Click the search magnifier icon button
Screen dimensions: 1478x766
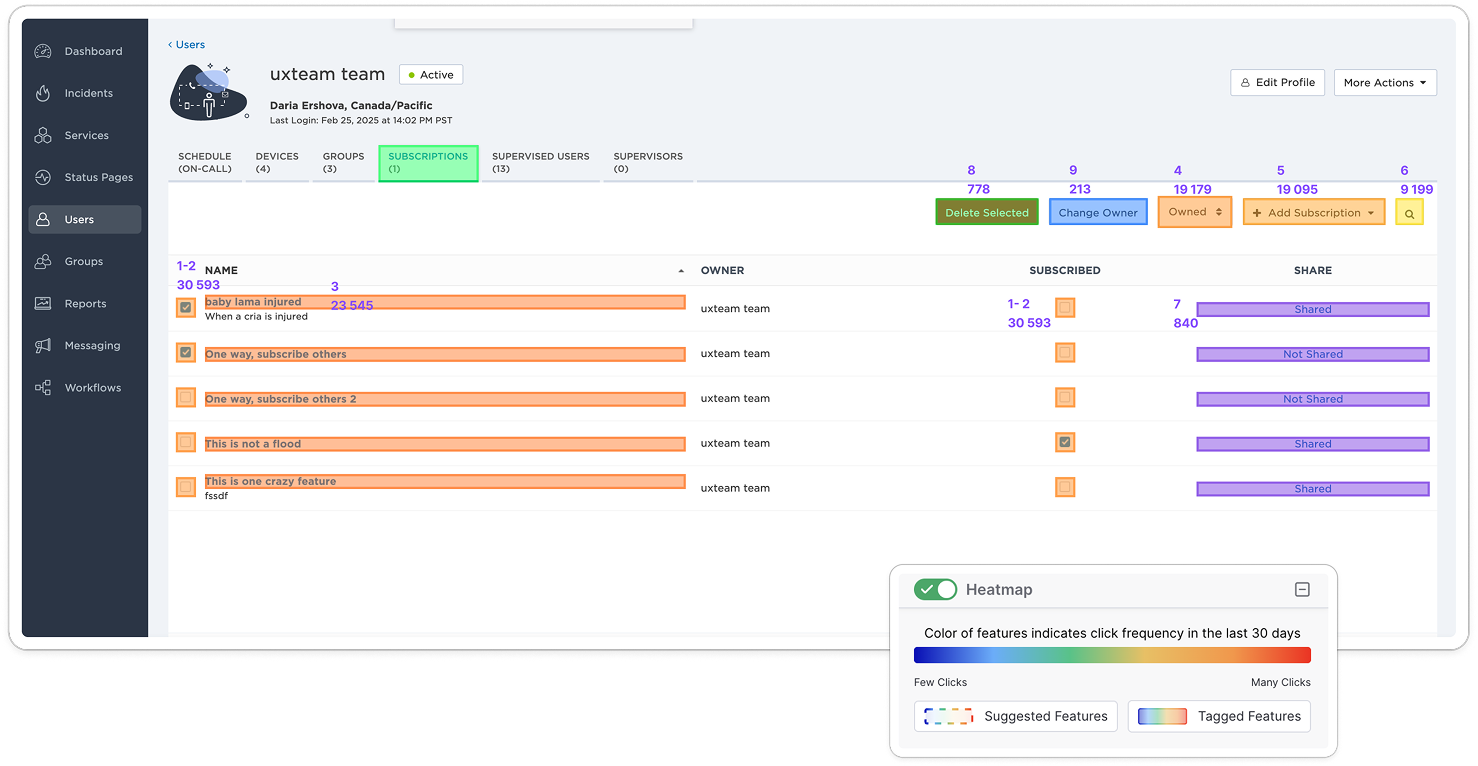pos(1409,213)
